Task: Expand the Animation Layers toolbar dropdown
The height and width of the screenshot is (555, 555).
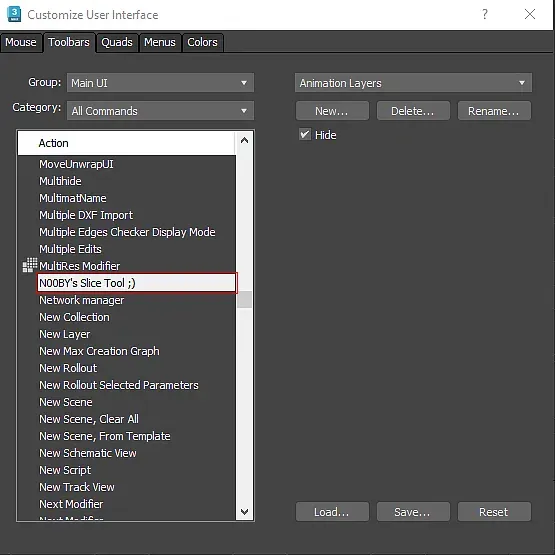Action: point(413,83)
